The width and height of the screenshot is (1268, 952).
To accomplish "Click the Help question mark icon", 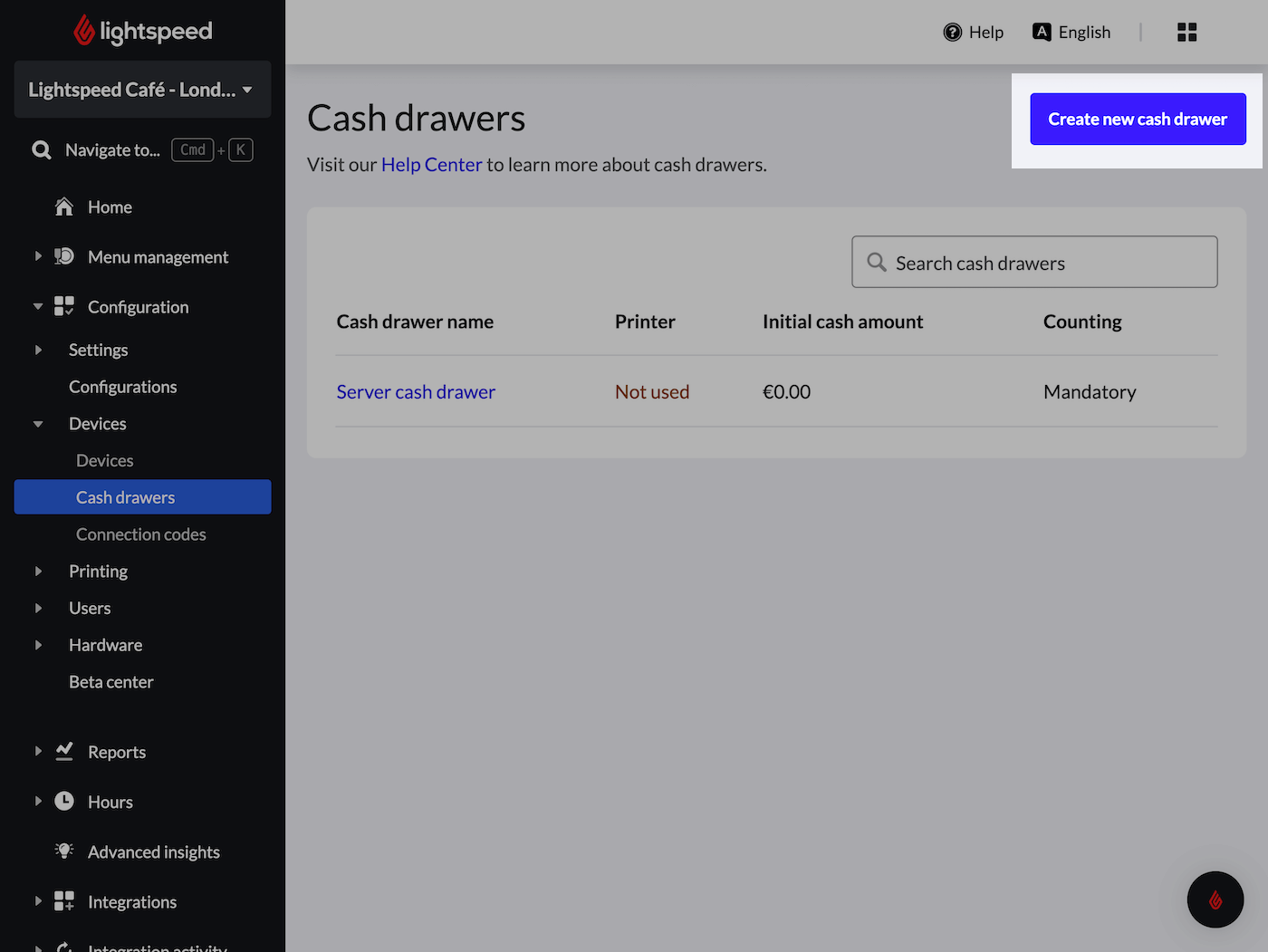I will (952, 33).
